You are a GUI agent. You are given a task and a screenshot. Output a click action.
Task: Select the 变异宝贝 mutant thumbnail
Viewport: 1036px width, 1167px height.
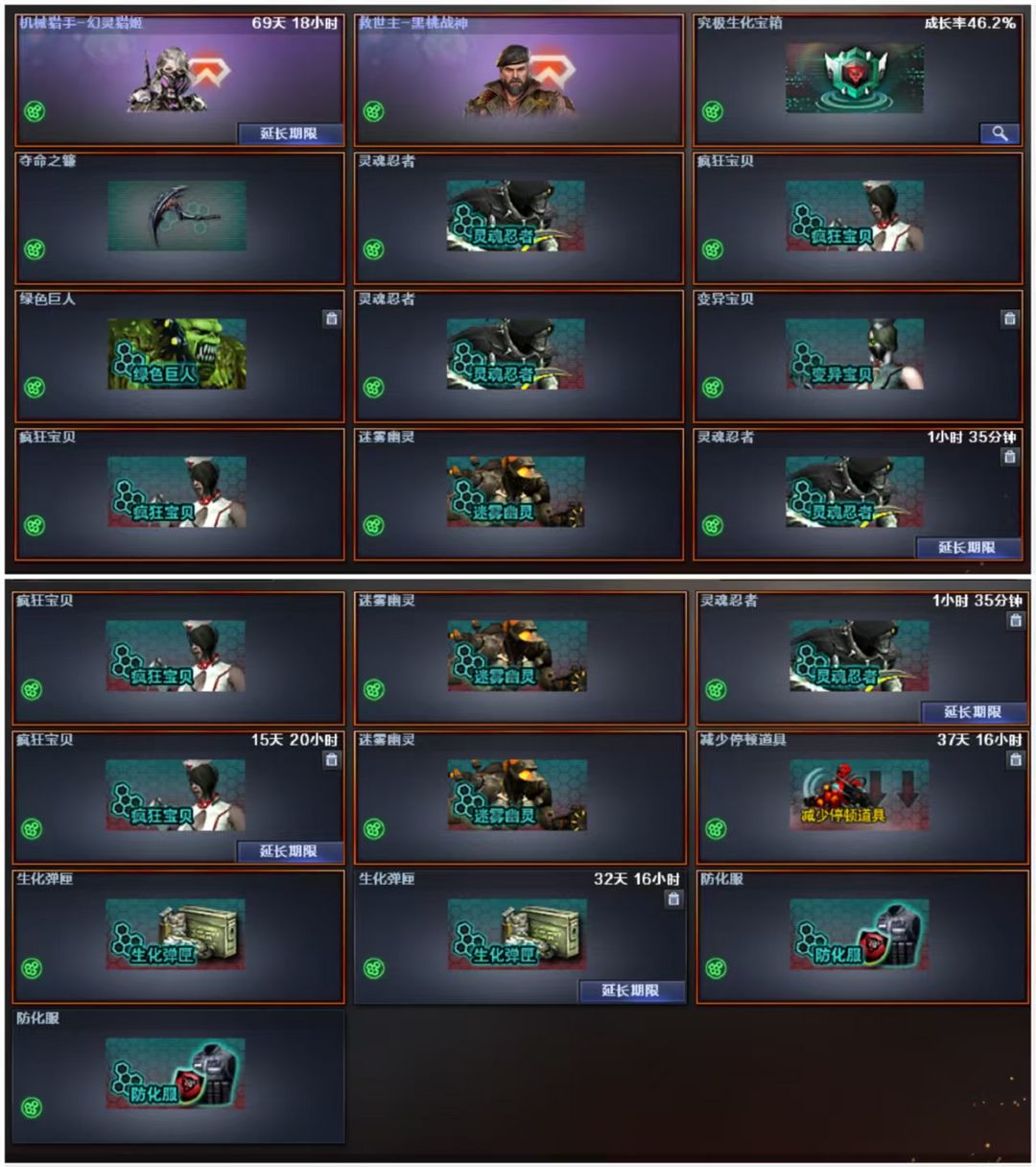pos(855,355)
